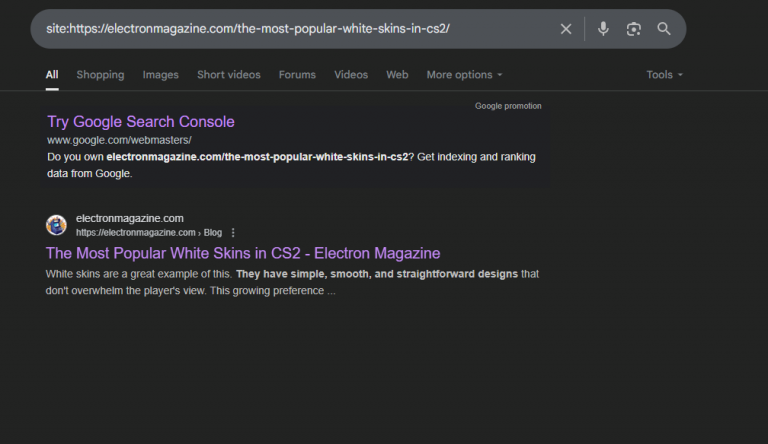This screenshot has height=444, width=768.
Task: Open The Most Popular White Skins in CS2 result
Action: [243, 253]
